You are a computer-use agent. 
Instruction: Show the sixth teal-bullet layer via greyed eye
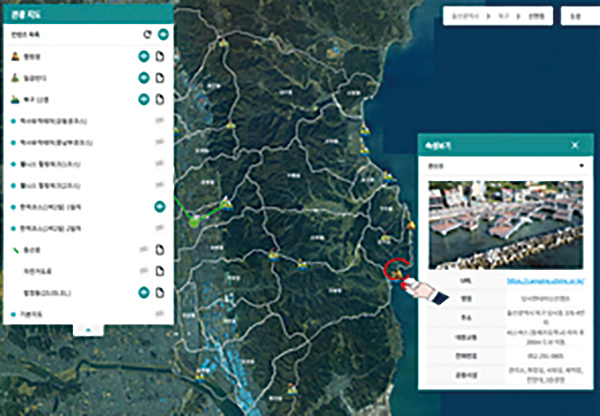(160, 228)
